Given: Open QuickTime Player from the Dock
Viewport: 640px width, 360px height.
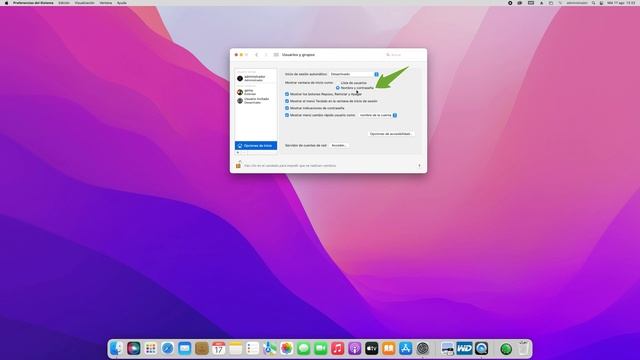Looking at the screenshot, I should [x=482, y=349].
